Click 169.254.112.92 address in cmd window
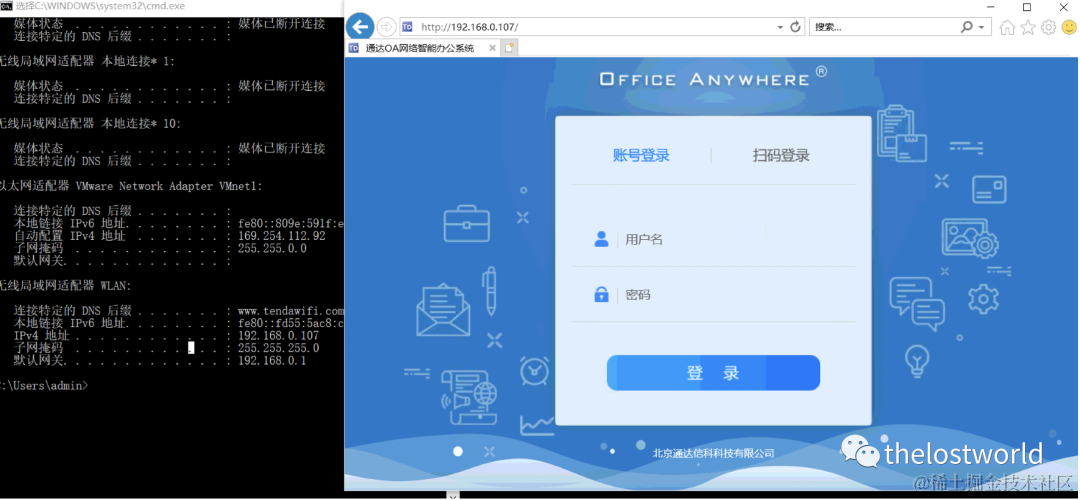1080x500 pixels. (281, 236)
